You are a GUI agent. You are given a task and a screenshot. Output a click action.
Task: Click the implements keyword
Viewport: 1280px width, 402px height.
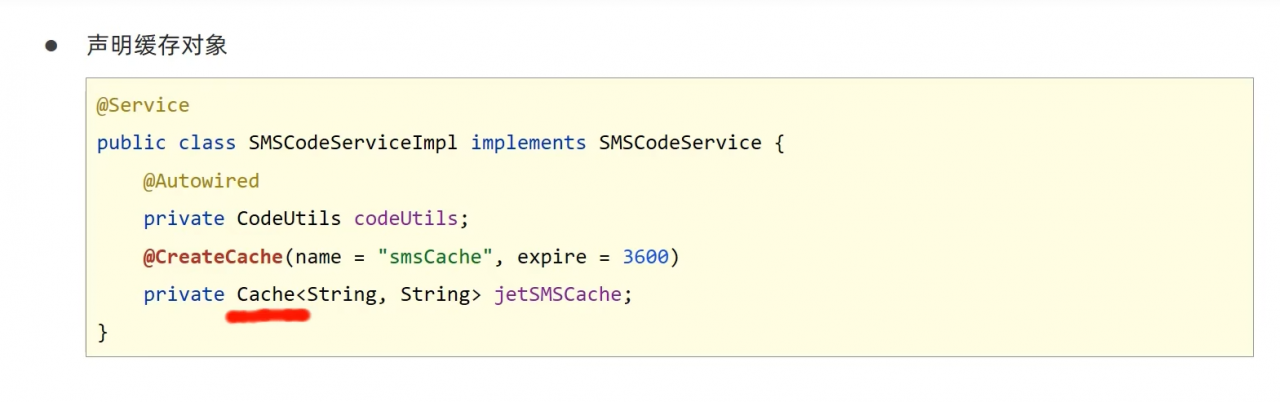[528, 143]
